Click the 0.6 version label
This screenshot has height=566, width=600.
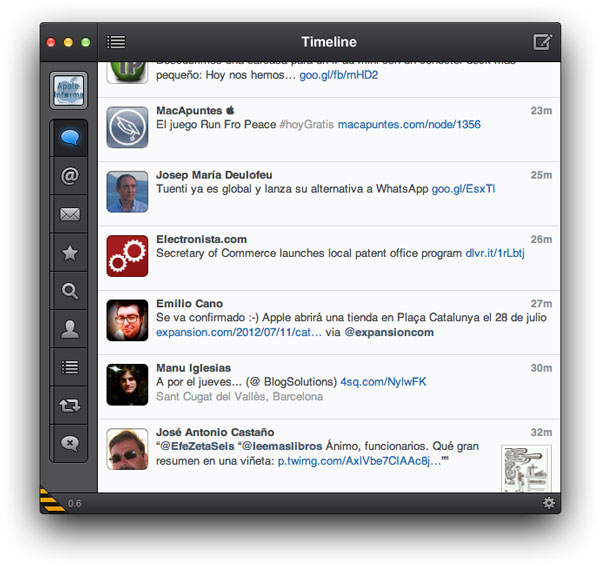[75, 503]
